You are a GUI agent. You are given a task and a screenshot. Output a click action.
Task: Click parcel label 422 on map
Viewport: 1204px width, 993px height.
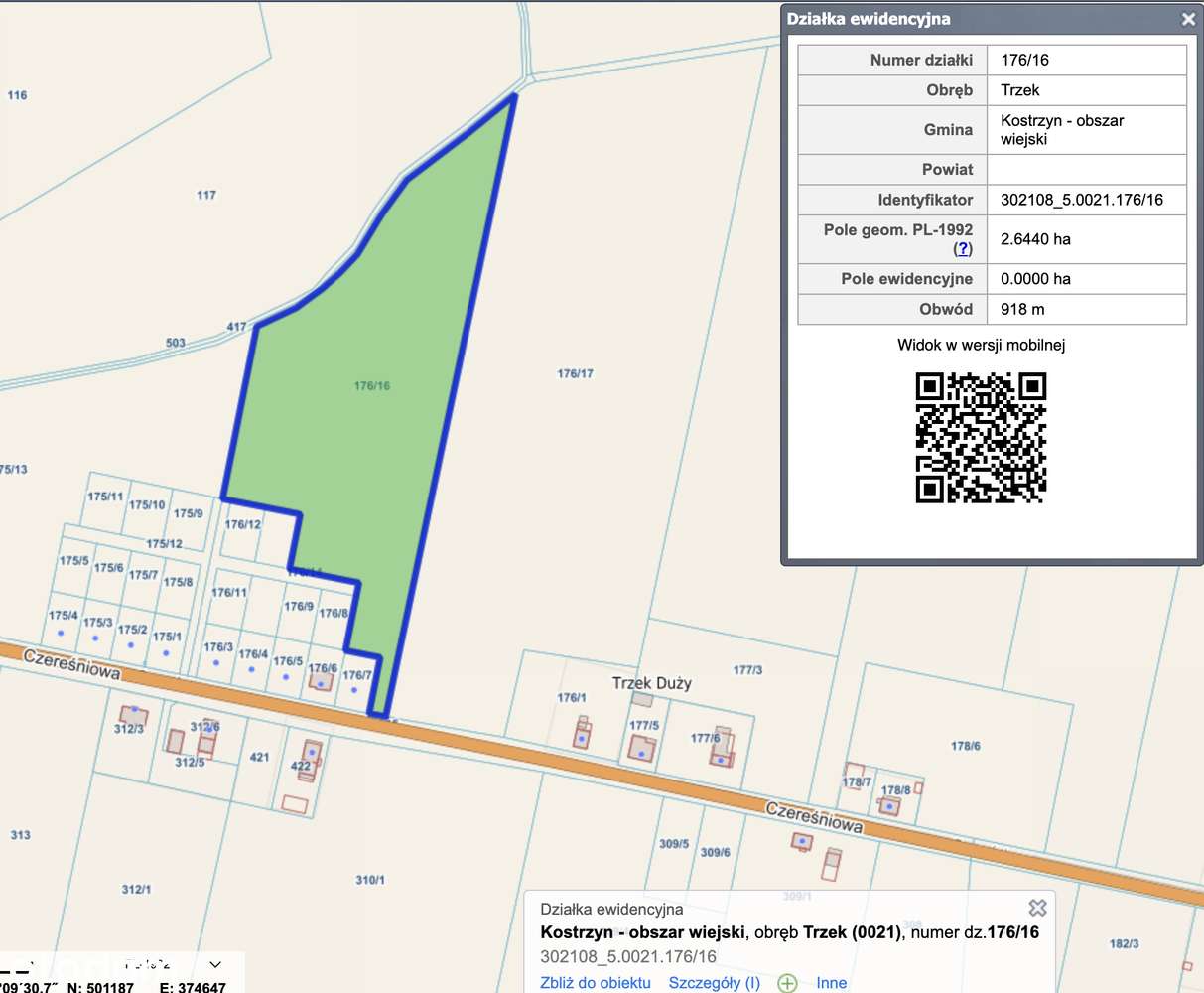[x=300, y=766]
